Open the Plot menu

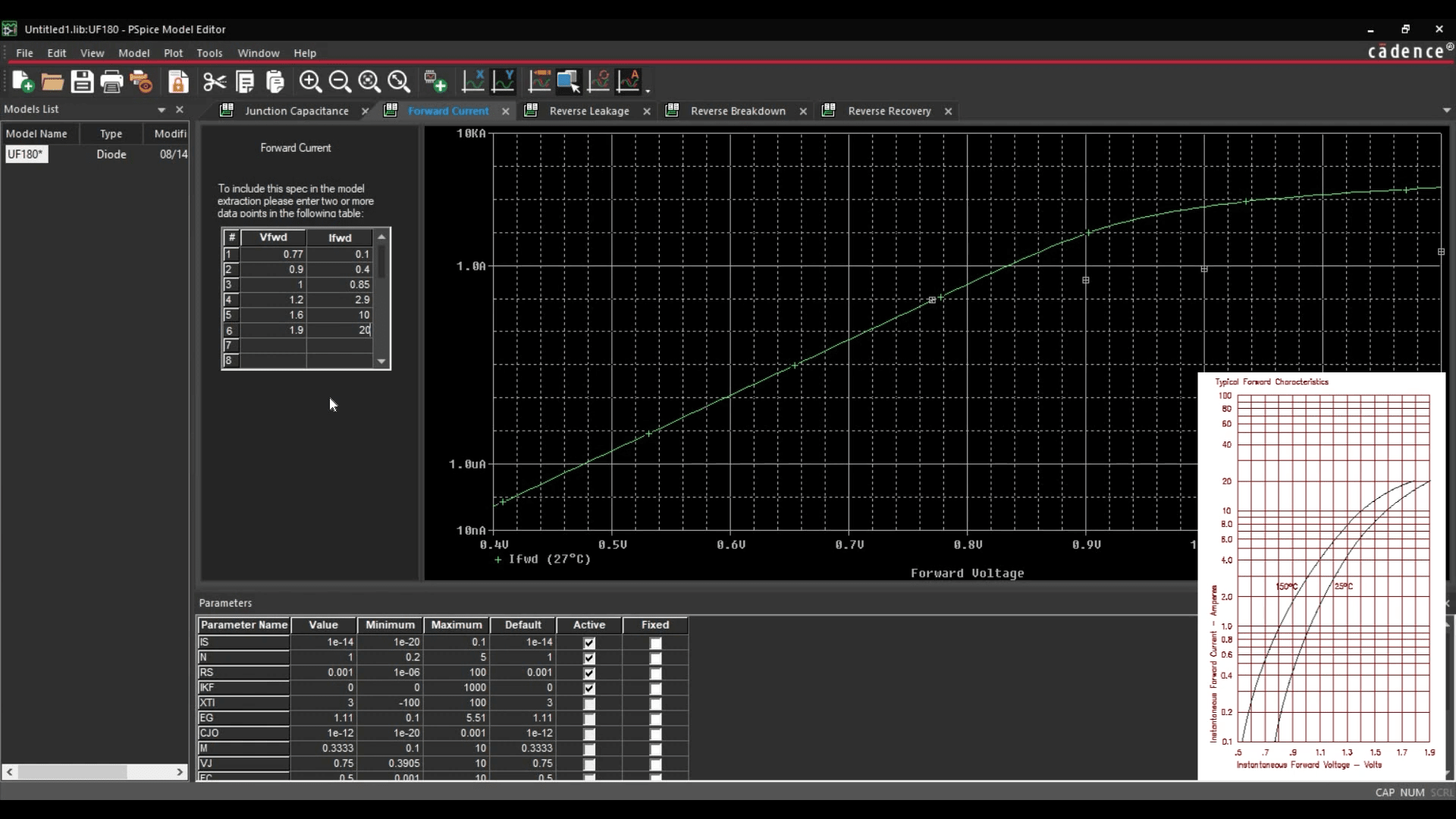click(173, 53)
